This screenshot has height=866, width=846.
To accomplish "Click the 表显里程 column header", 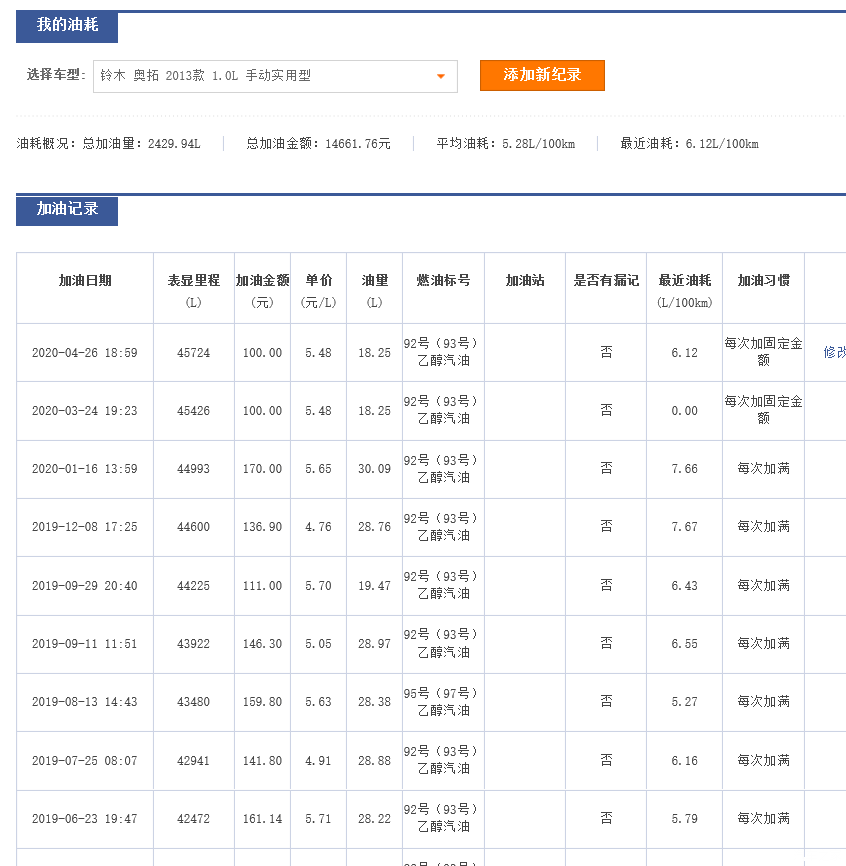I will (194, 281).
